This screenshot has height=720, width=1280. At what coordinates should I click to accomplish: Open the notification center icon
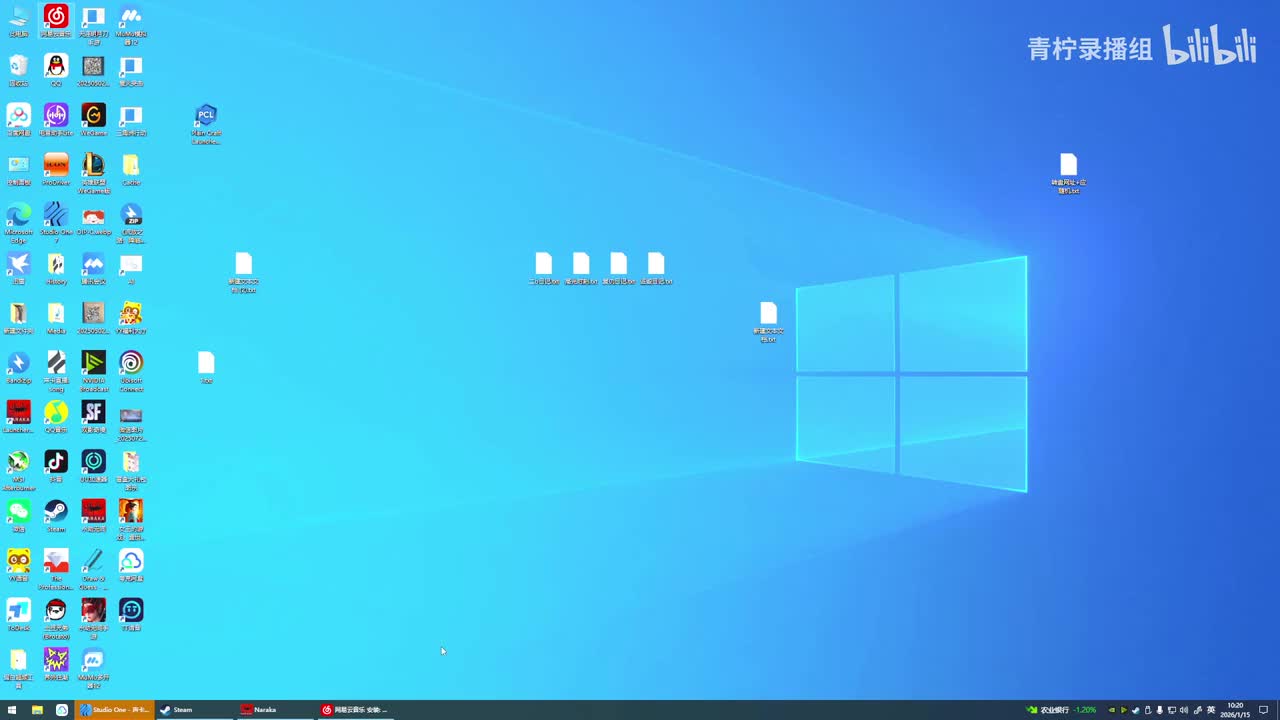click(1265, 710)
